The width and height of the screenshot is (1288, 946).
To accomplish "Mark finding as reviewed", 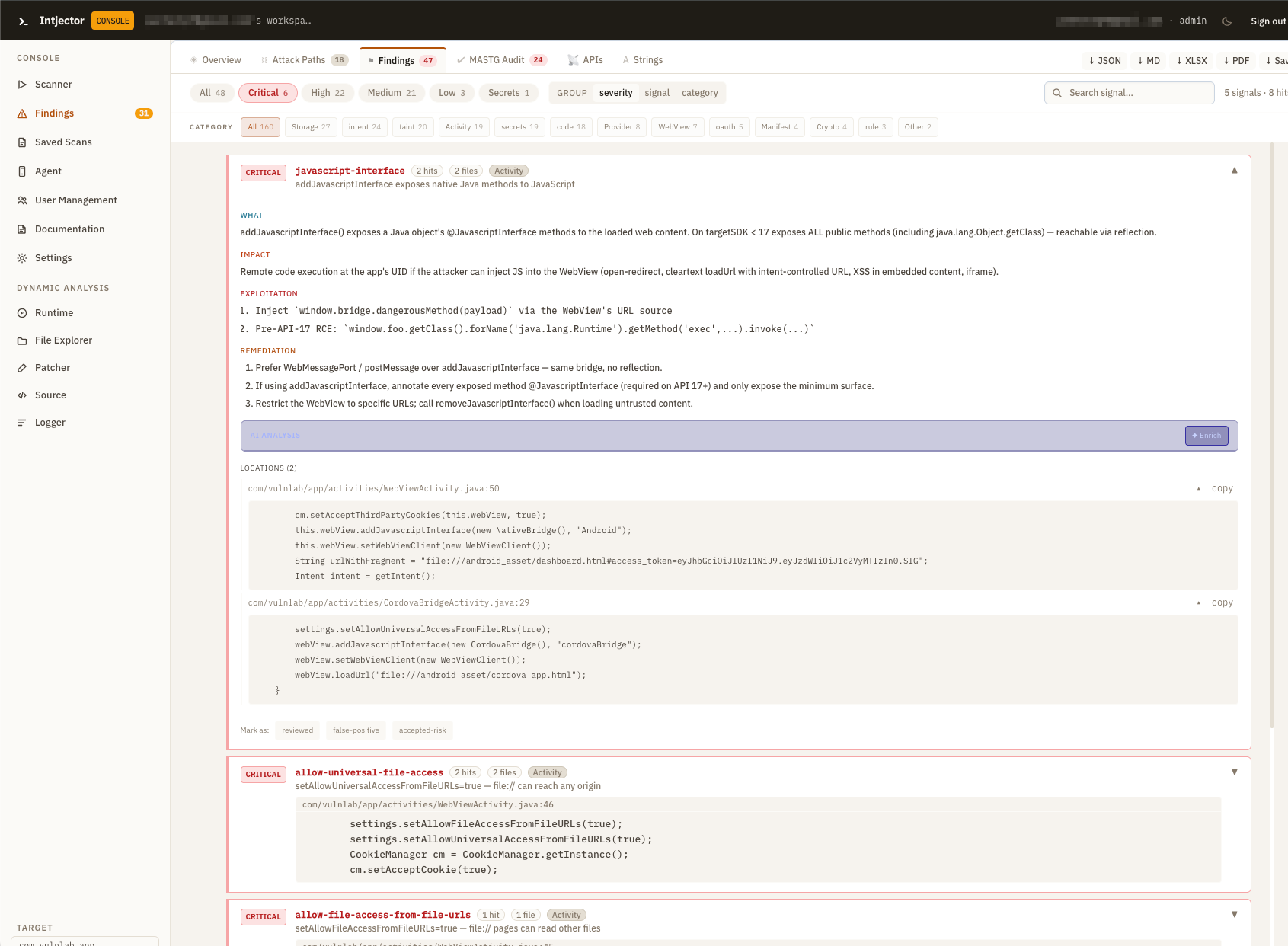I will 297,730.
